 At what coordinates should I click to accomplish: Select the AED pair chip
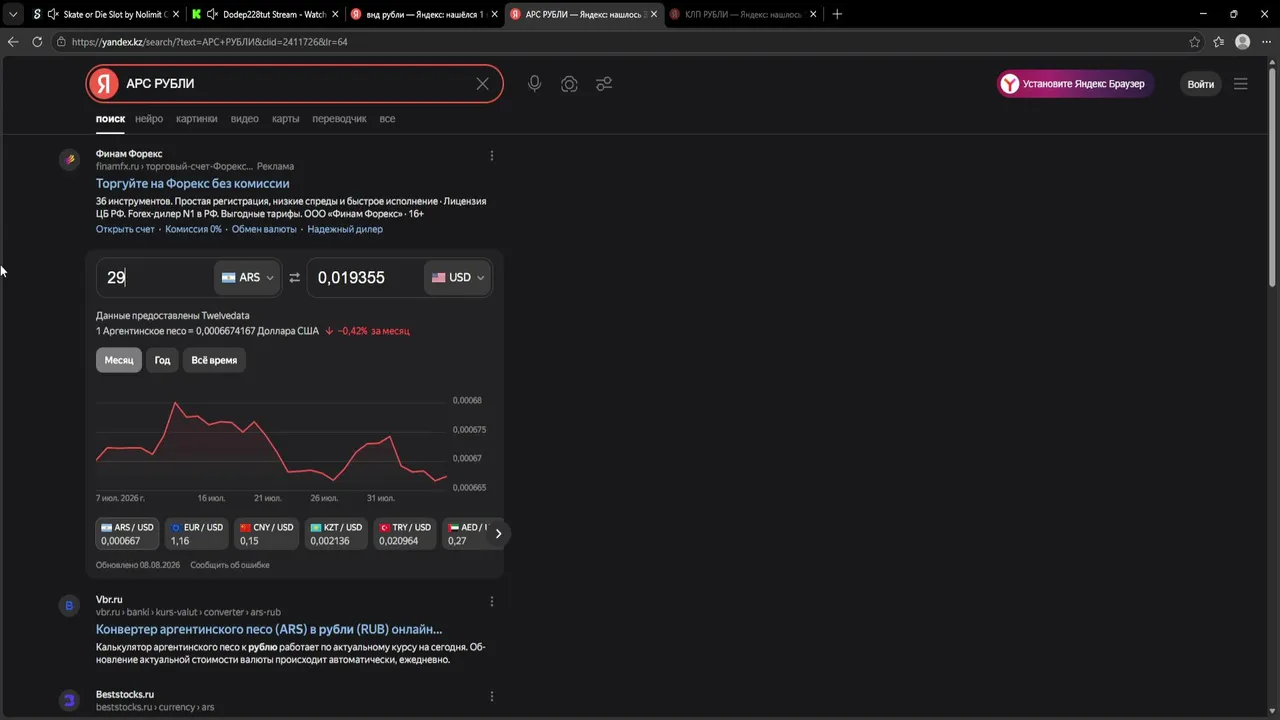(465, 534)
